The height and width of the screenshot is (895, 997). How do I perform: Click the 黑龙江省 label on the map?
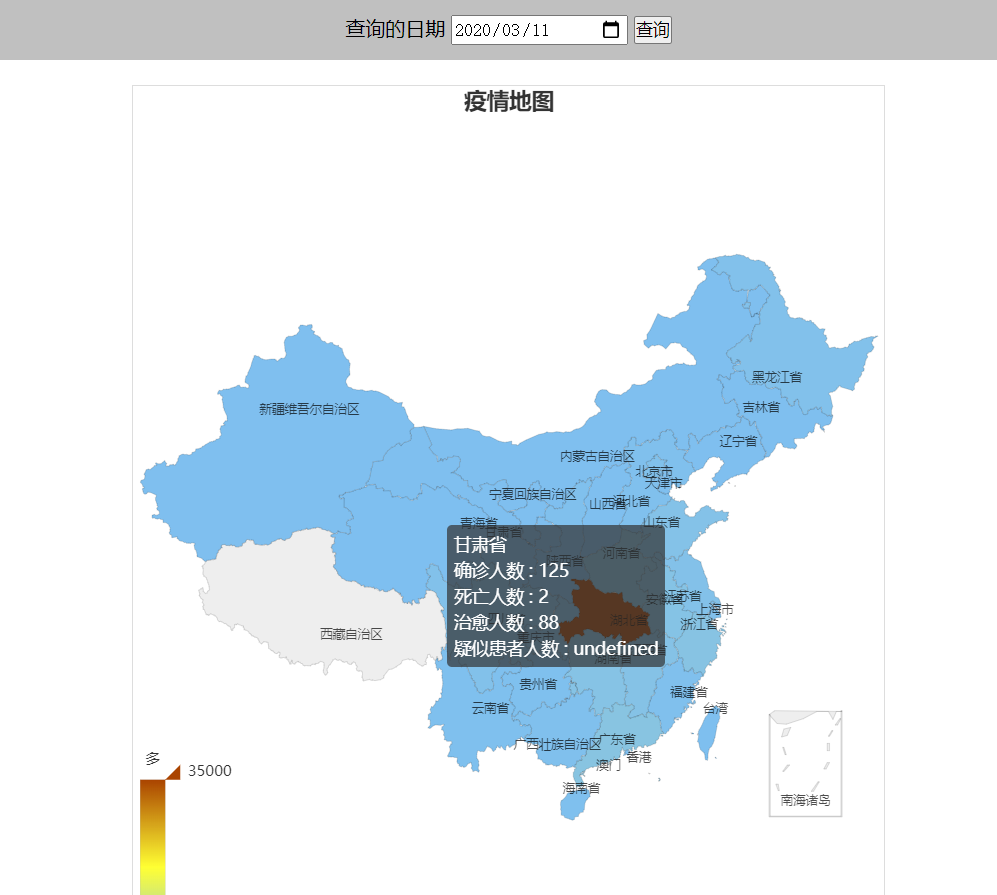(x=776, y=377)
